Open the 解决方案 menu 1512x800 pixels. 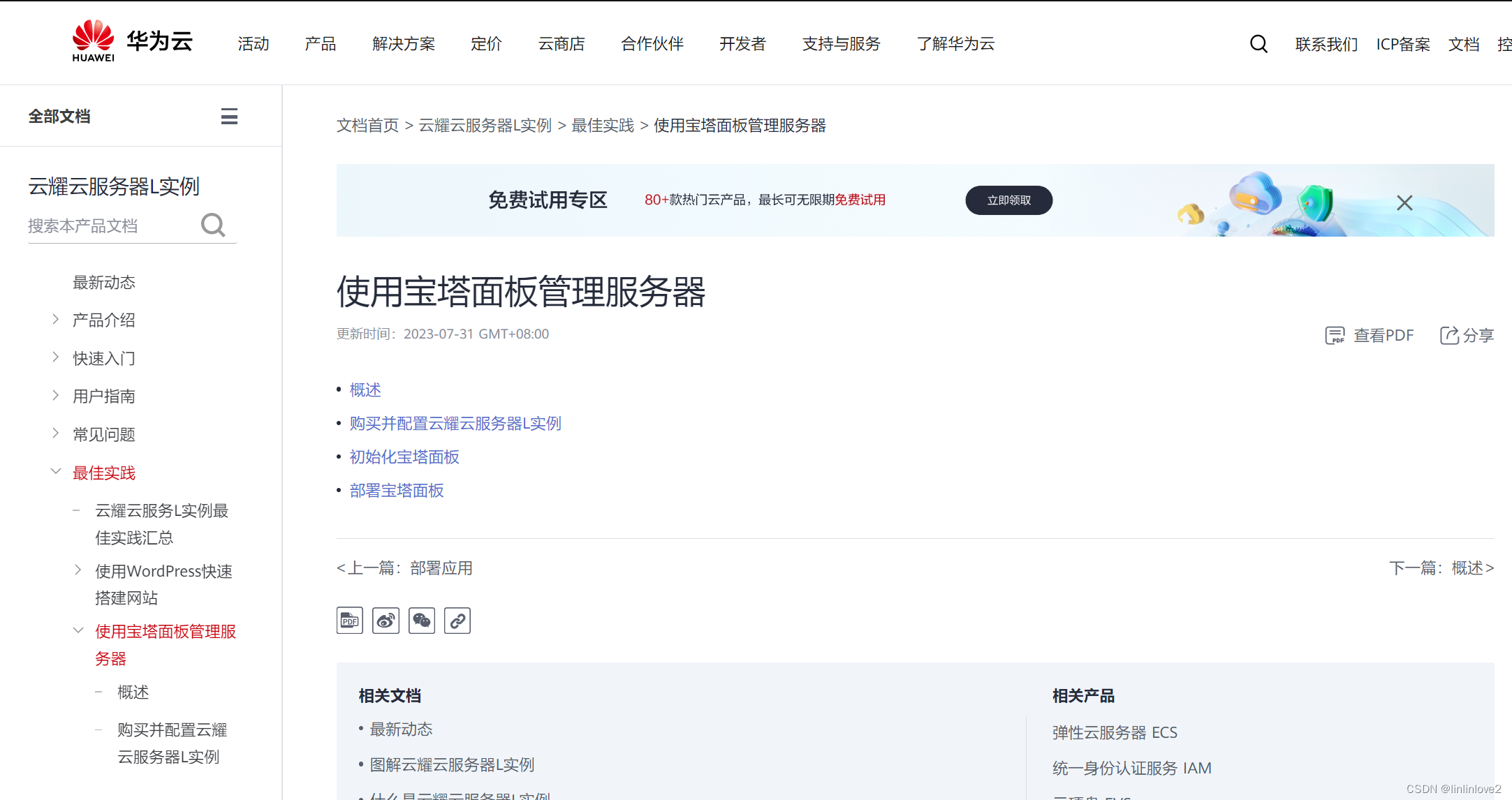[404, 44]
